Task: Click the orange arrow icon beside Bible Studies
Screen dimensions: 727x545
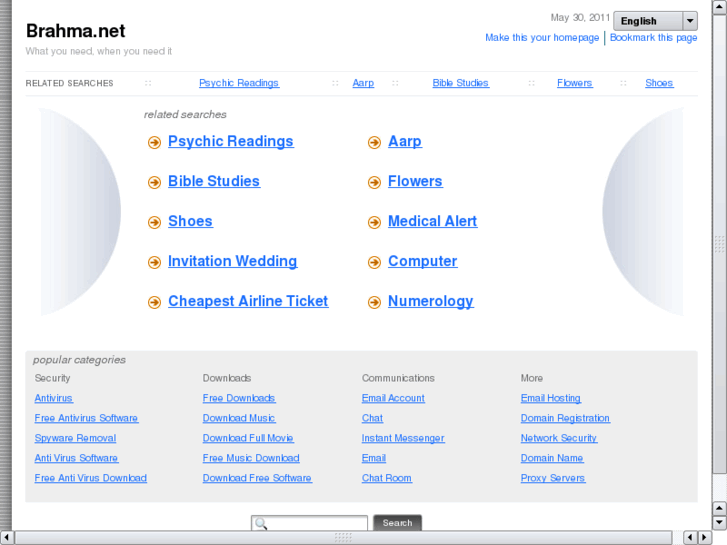Action: coord(154,183)
